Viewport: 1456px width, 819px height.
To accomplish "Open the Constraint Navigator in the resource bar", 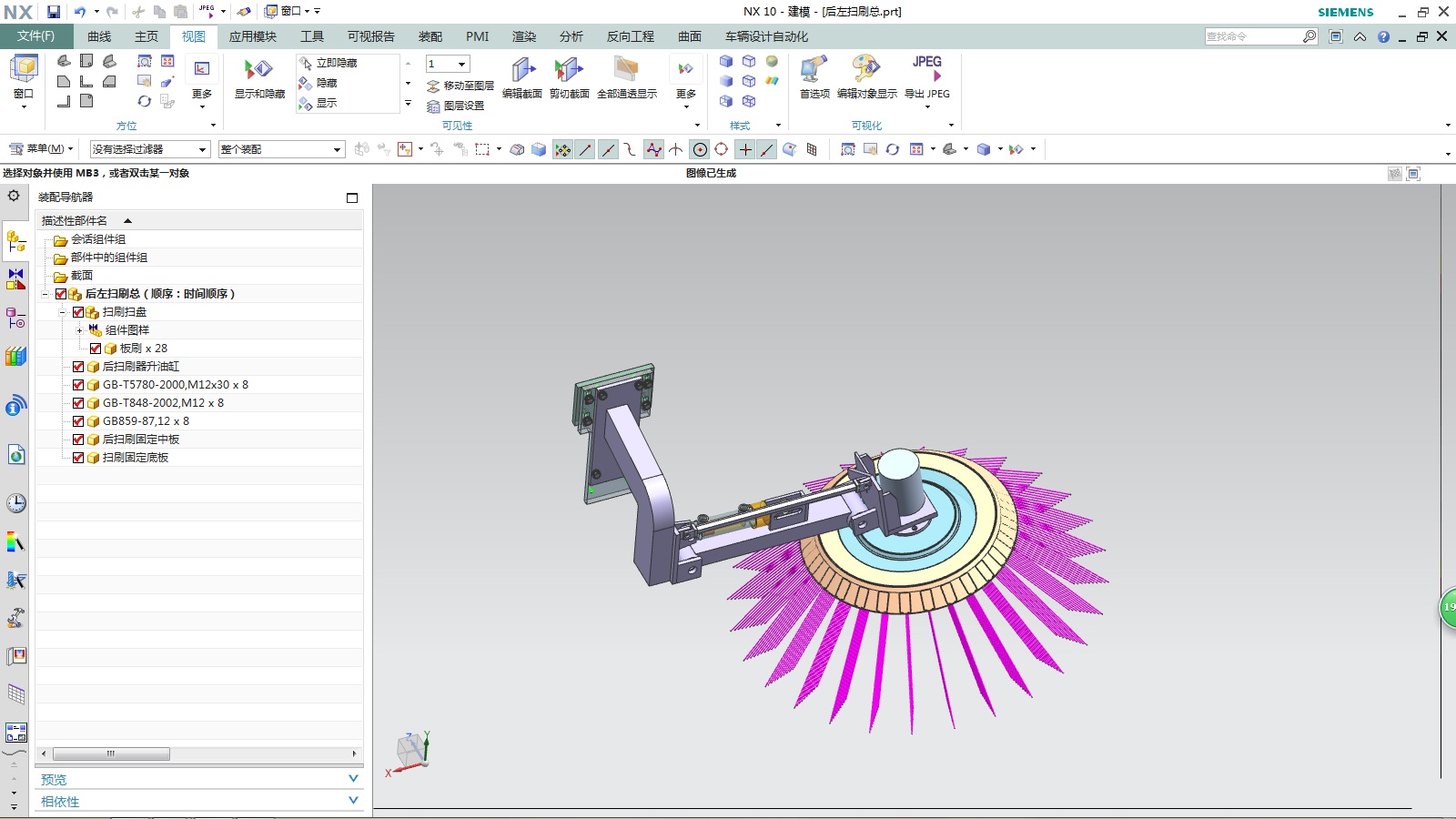I will point(16,279).
